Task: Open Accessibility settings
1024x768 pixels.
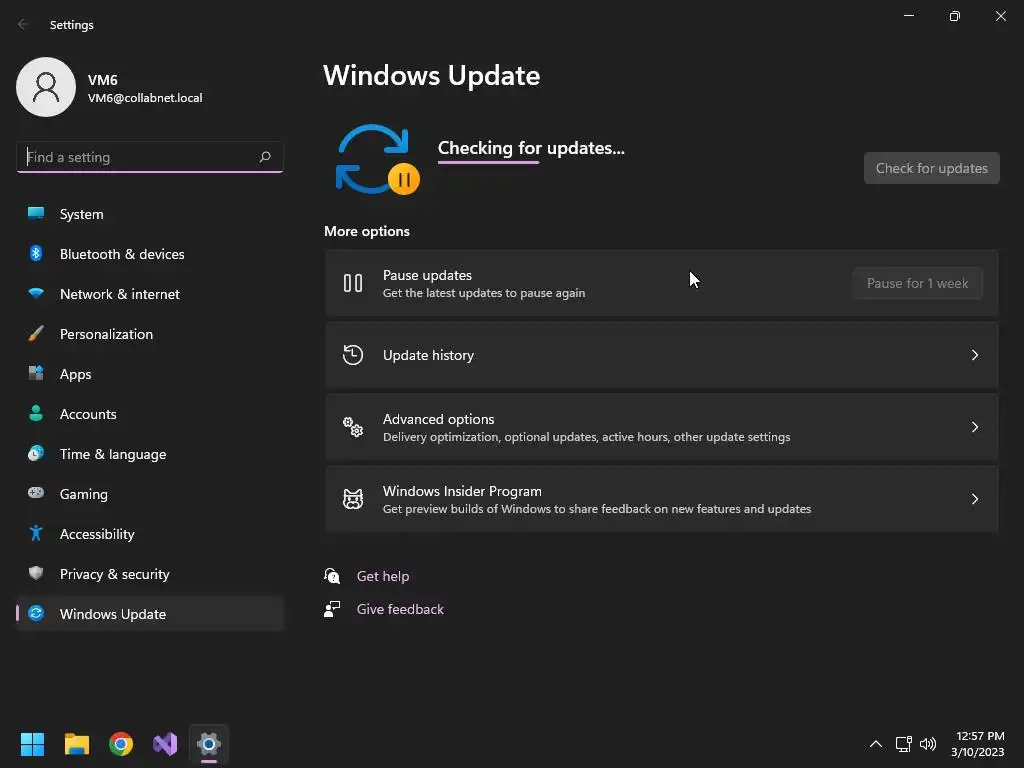Action: (150, 534)
